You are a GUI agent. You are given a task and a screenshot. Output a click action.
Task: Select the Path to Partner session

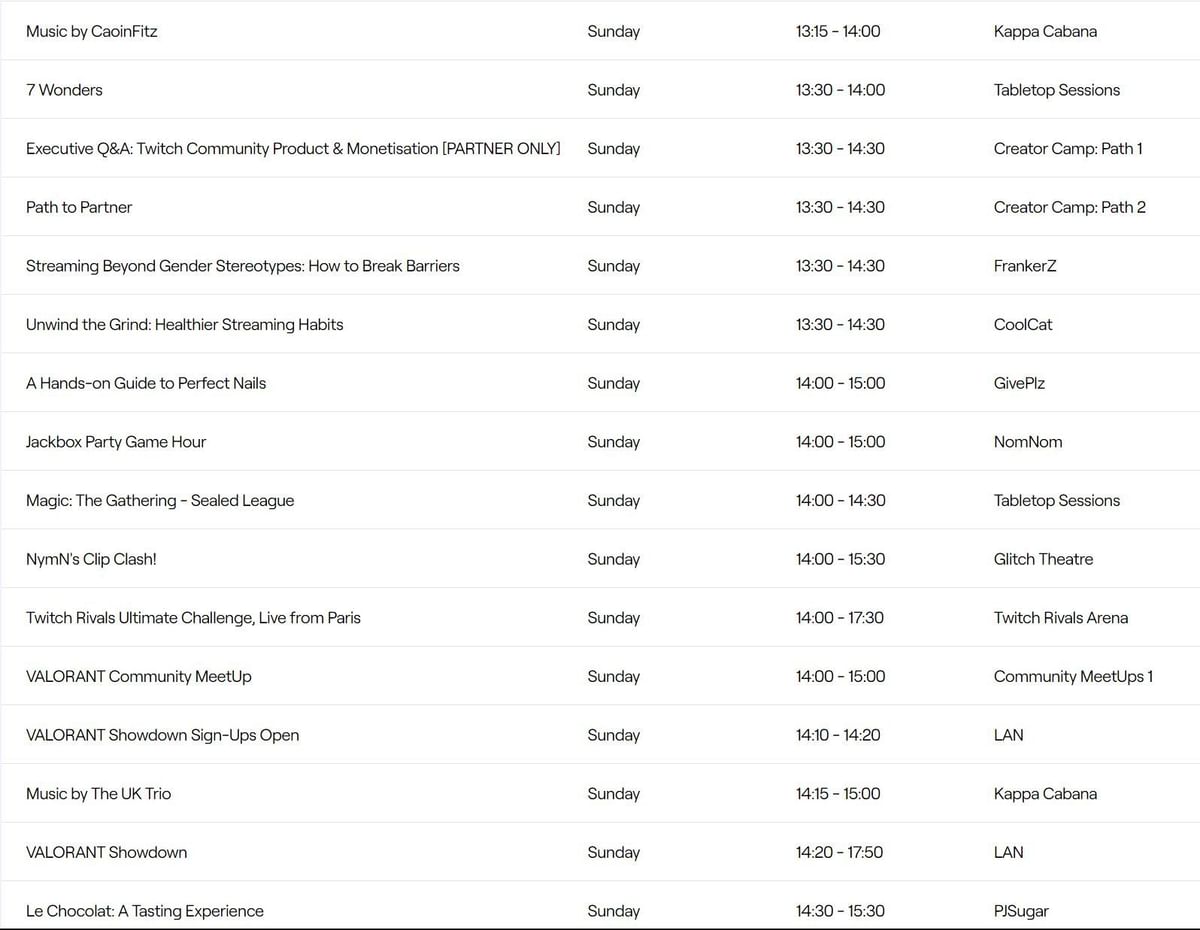click(x=79, y=207)
